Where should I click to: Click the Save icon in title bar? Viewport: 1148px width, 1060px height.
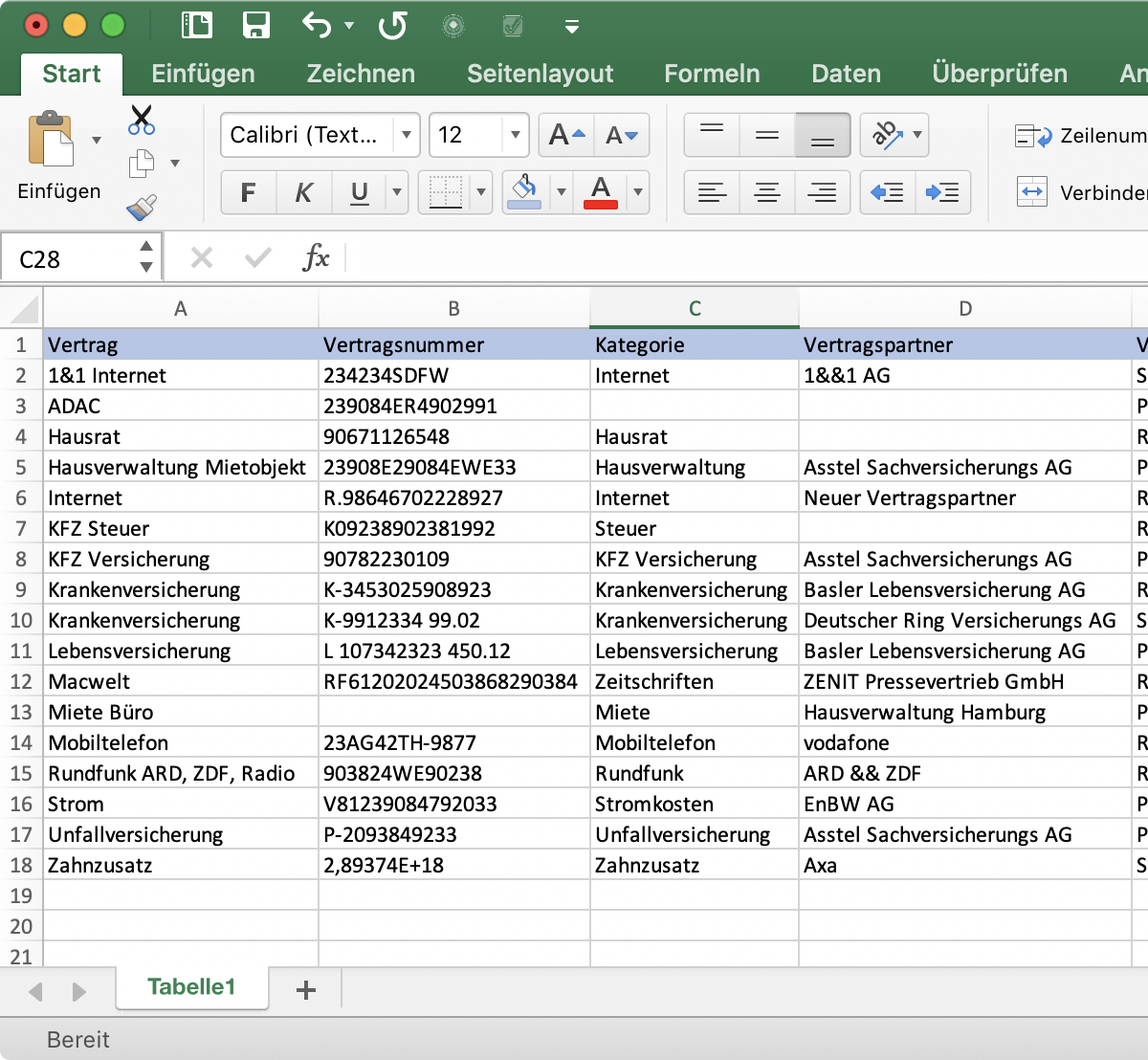(x=256, y=25)
